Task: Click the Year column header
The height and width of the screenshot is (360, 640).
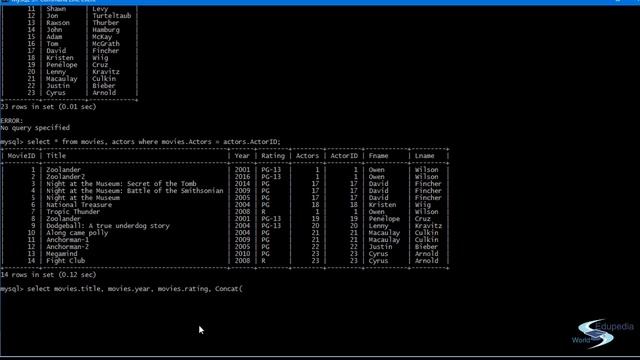Action: [x=242, y=156]
